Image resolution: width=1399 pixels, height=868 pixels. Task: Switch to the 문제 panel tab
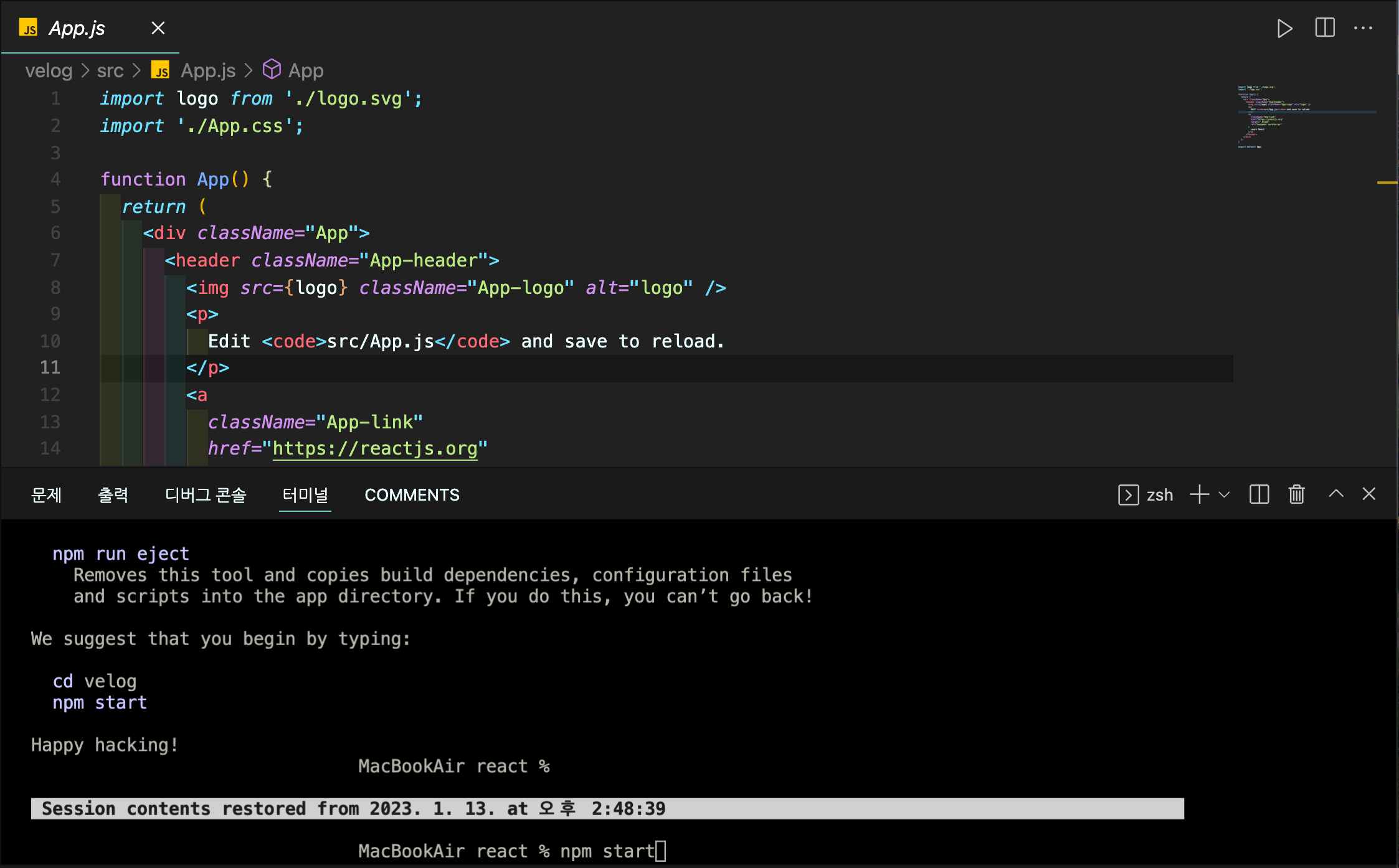pos(46,495)
